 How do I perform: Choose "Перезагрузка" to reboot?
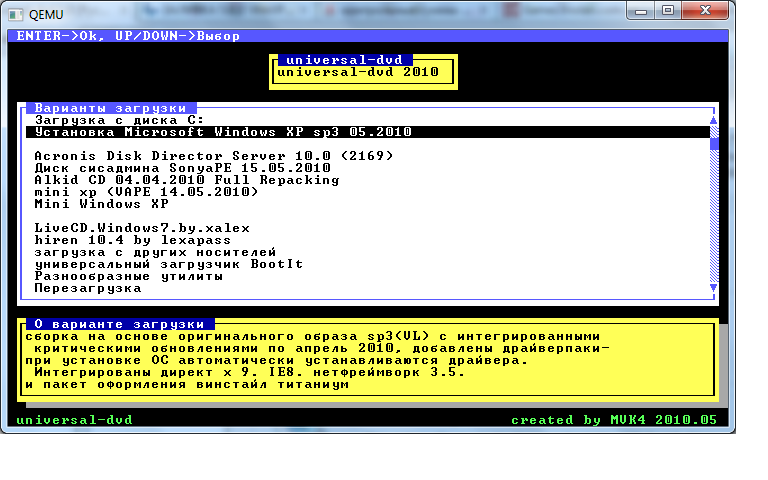[x=88, y=288]
